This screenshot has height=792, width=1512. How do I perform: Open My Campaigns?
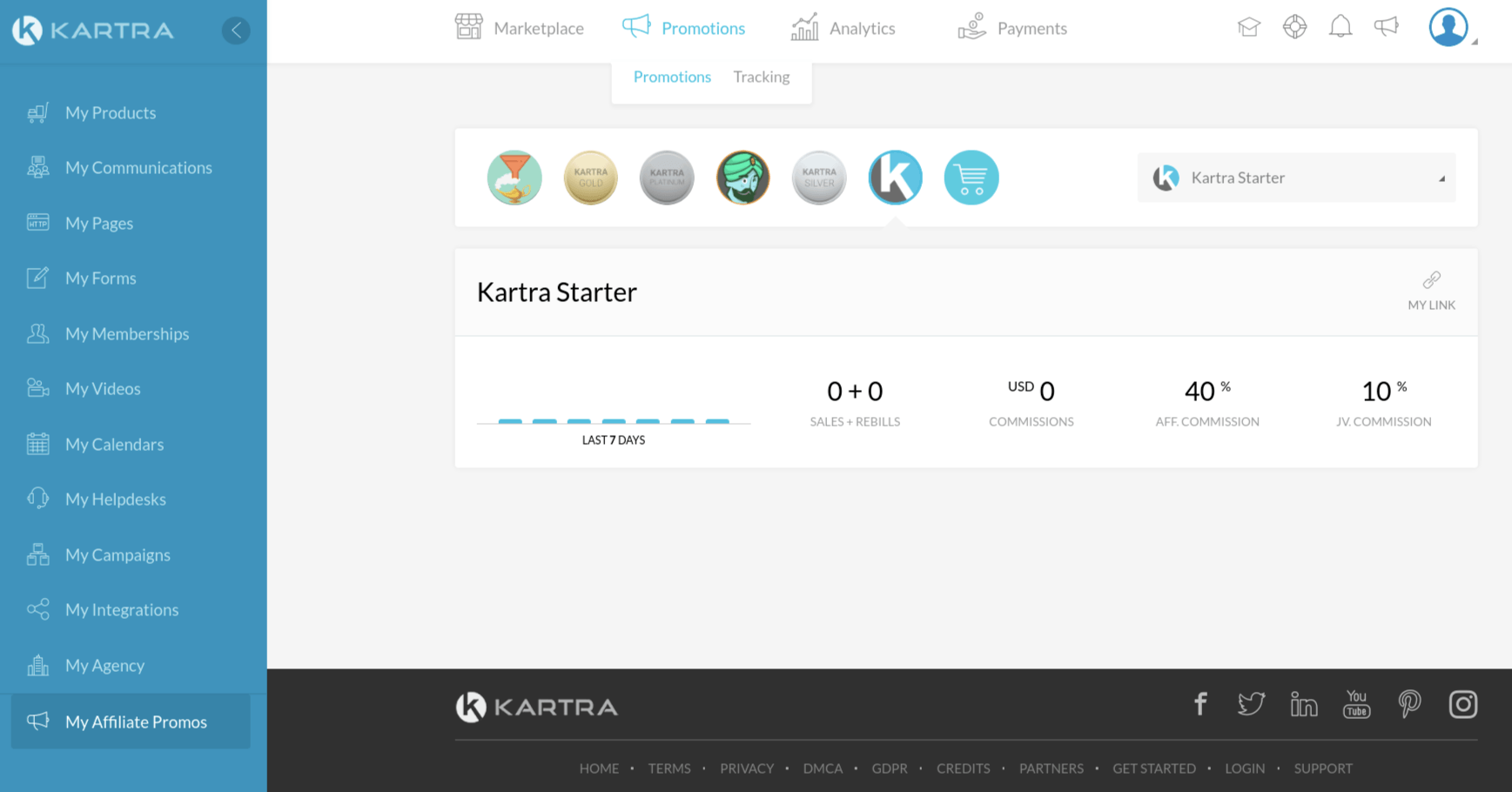click(118, 554)
